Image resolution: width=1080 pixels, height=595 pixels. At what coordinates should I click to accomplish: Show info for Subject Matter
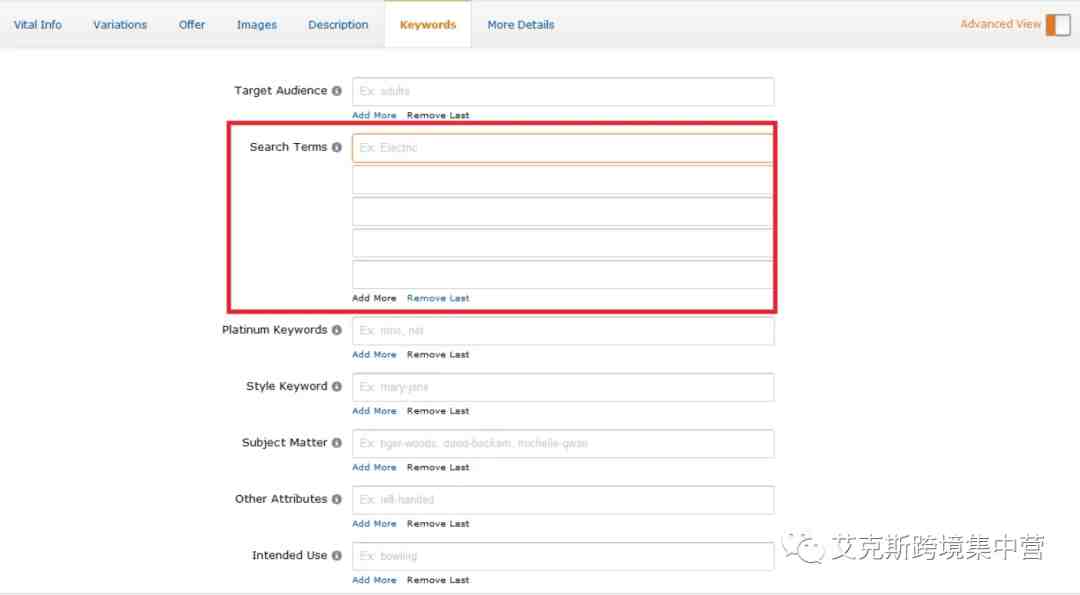pos(336,443)
